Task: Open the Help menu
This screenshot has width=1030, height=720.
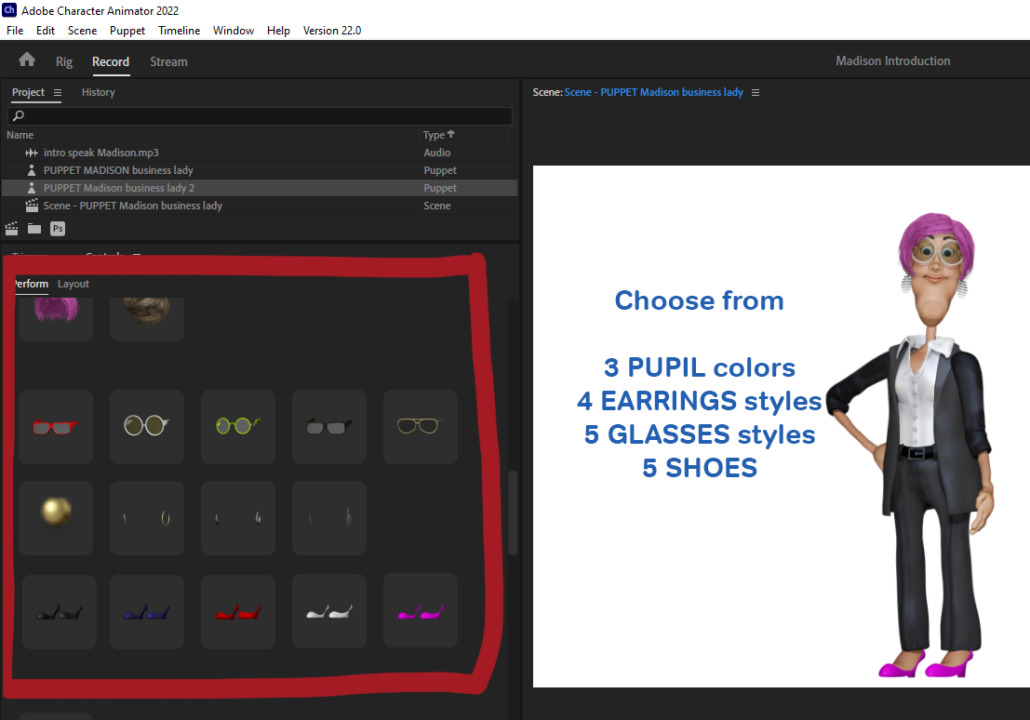Action: (x=279, y=30)
